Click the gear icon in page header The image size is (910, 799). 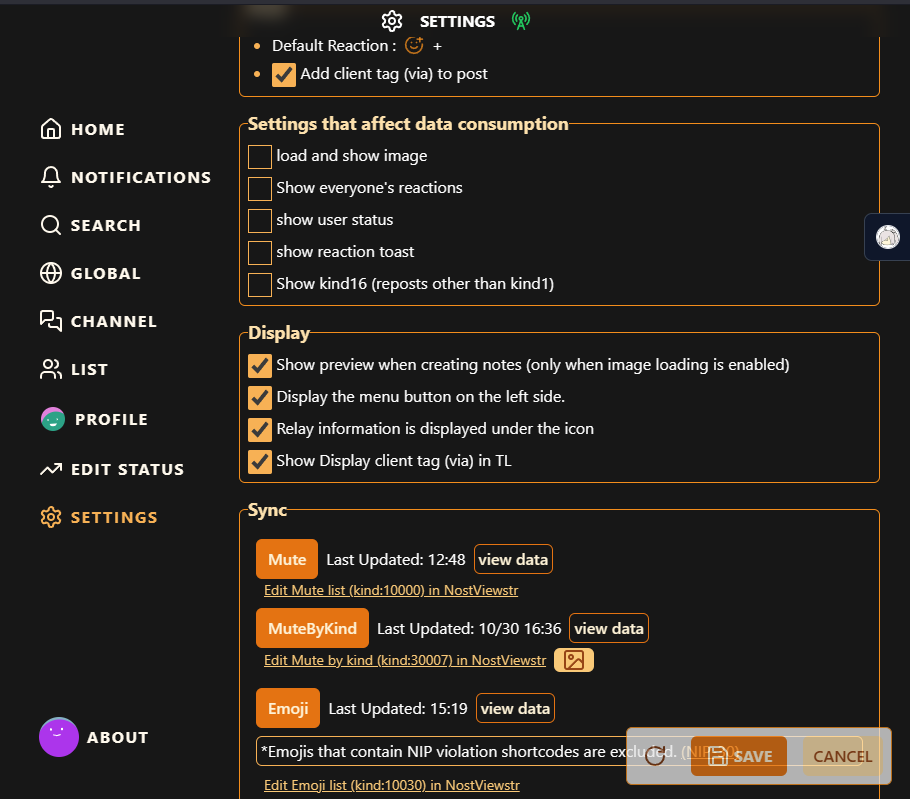pyautogui.click(x=392, y=21)
